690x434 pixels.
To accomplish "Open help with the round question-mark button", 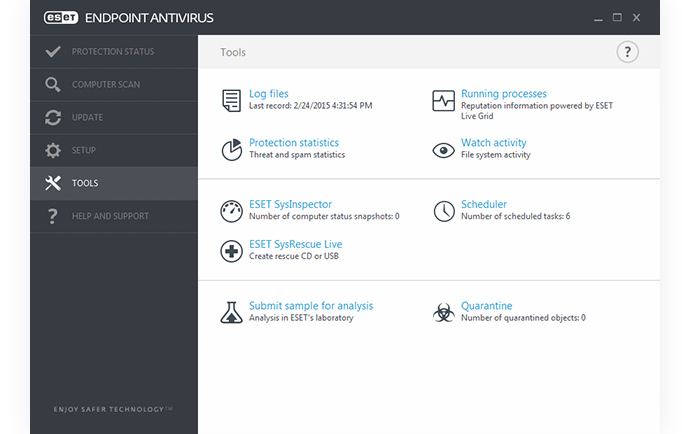I will tap(628, 52).
